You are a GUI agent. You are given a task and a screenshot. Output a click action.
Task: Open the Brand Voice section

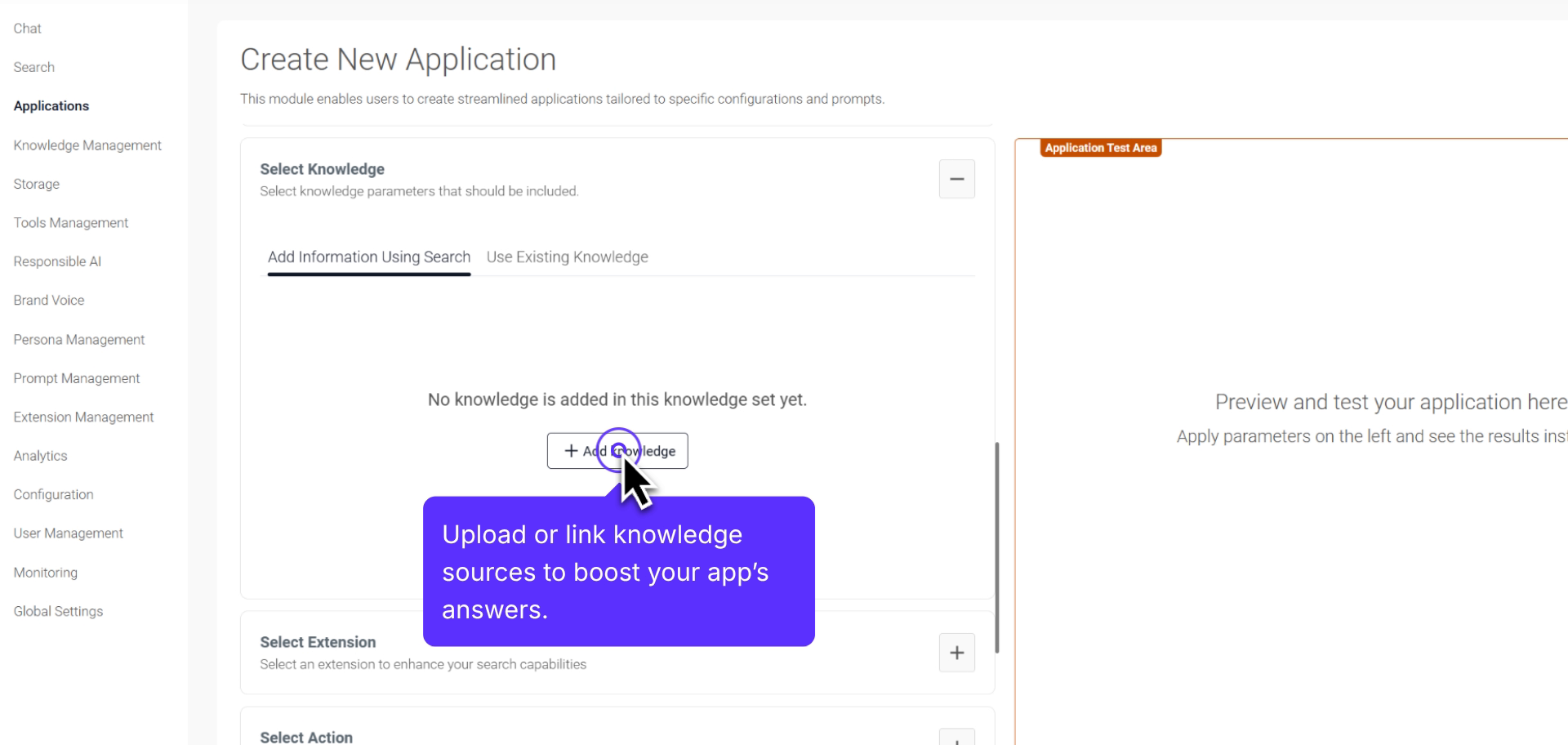pos(48,300)
